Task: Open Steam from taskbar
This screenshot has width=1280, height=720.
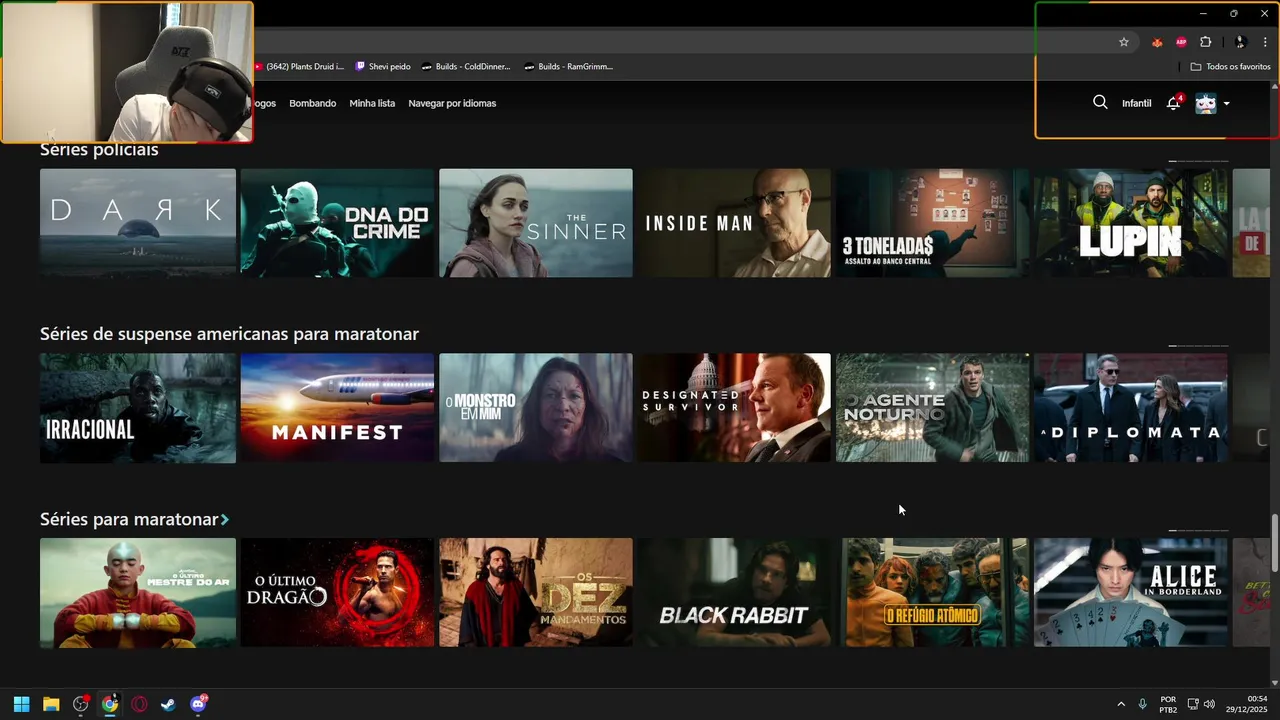Action: pos(168,704)
